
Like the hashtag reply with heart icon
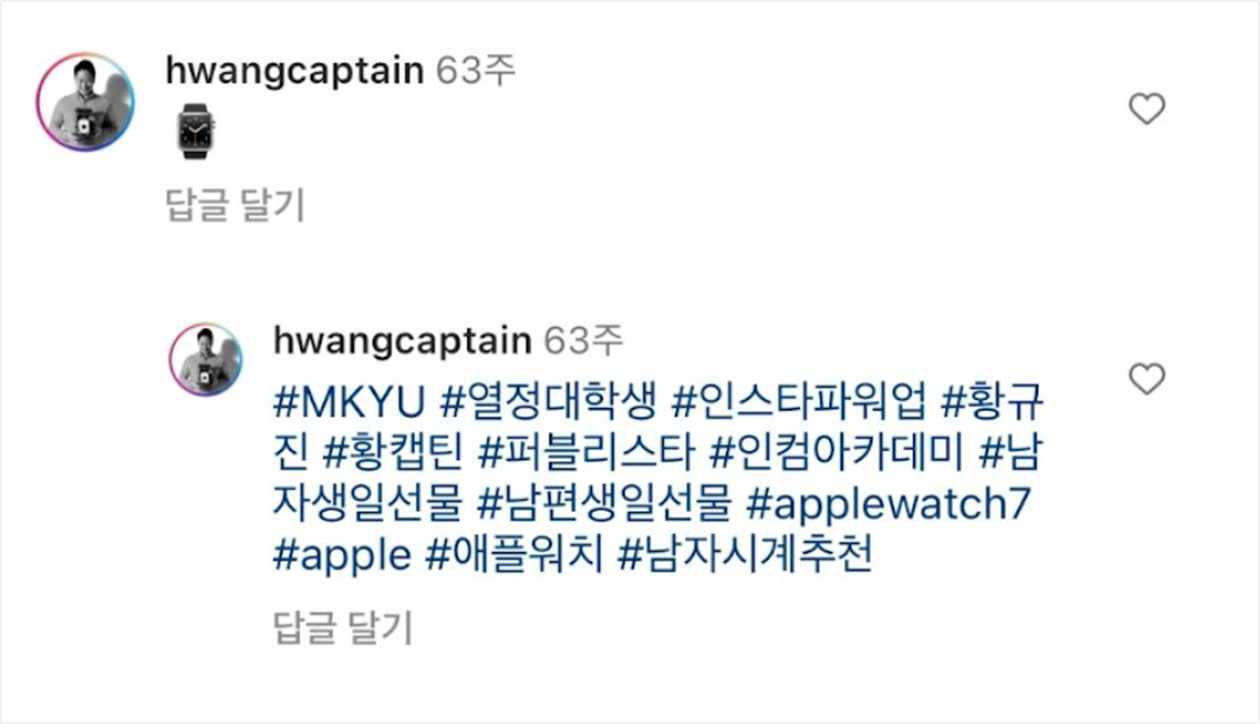pos(1146,379)
